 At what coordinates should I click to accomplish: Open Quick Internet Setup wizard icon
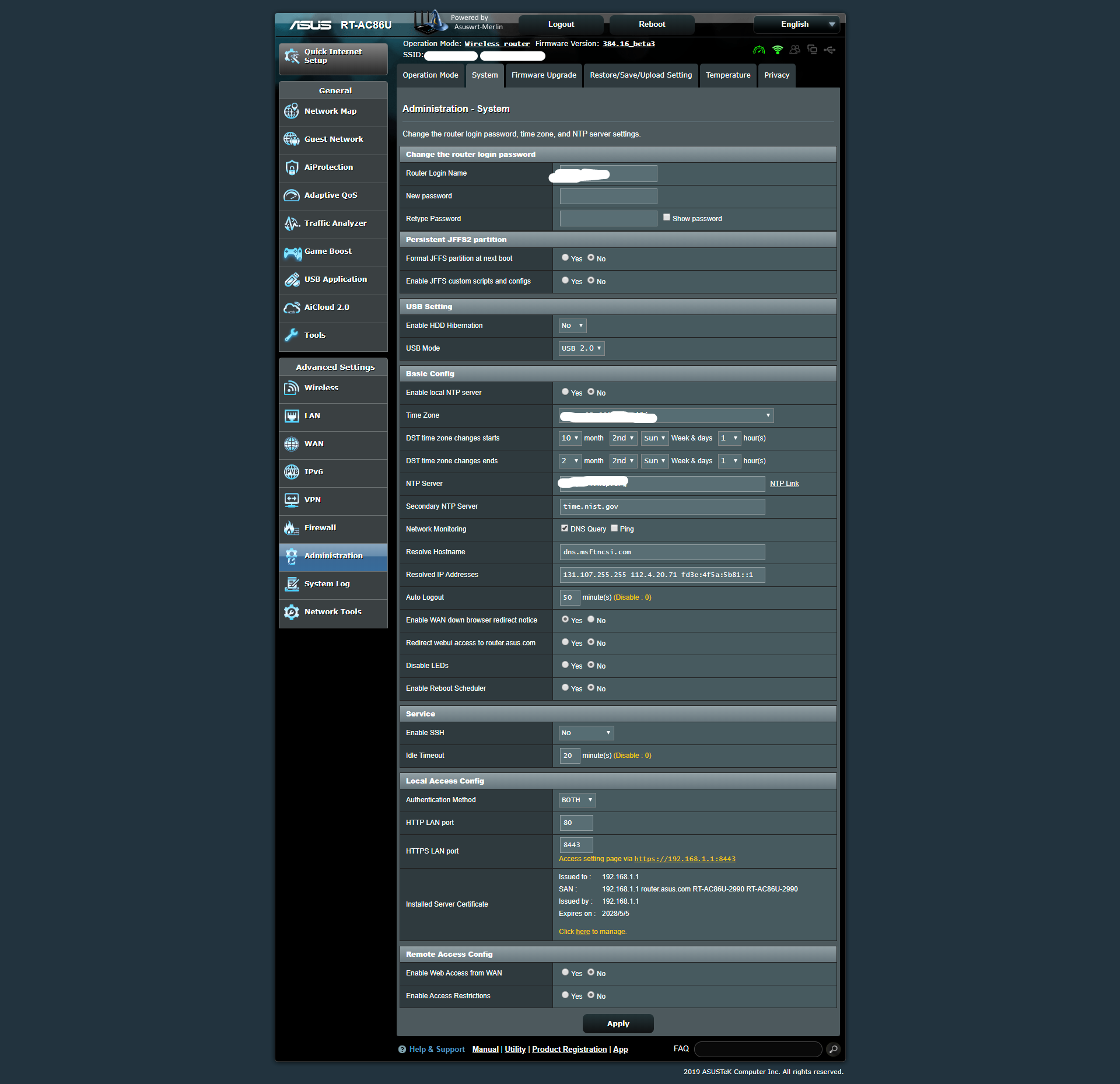[292, 56]
